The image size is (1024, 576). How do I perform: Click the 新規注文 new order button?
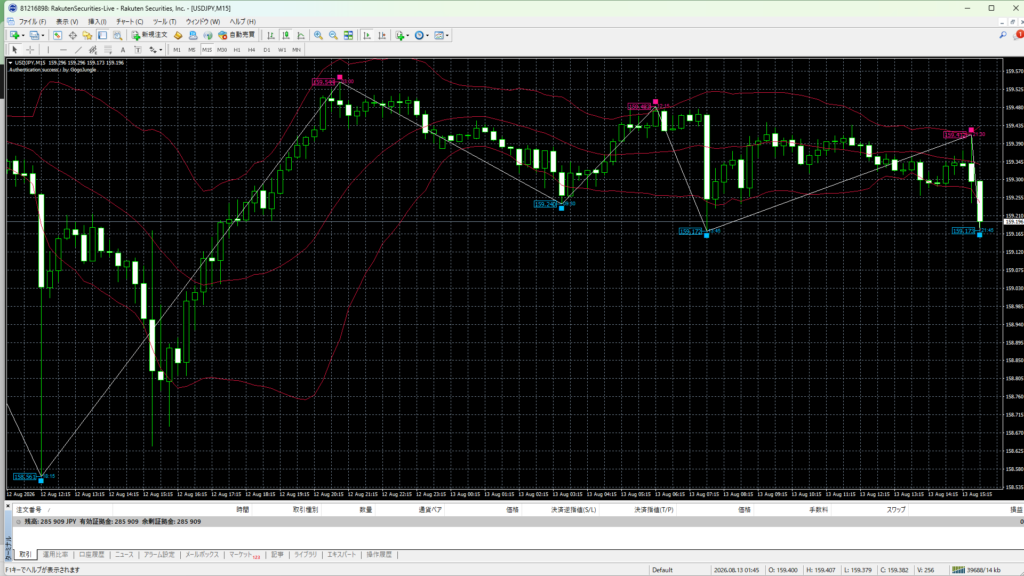[150, 35]
